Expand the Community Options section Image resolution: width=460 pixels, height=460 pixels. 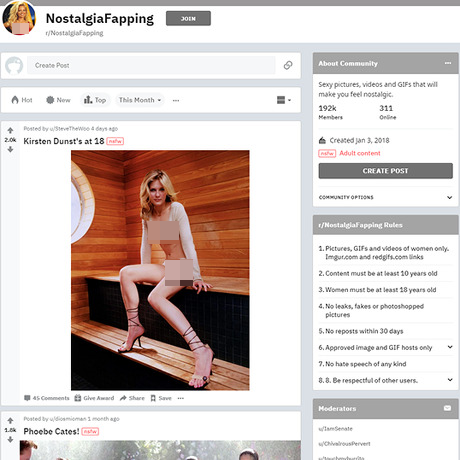[x=385, y=197]
